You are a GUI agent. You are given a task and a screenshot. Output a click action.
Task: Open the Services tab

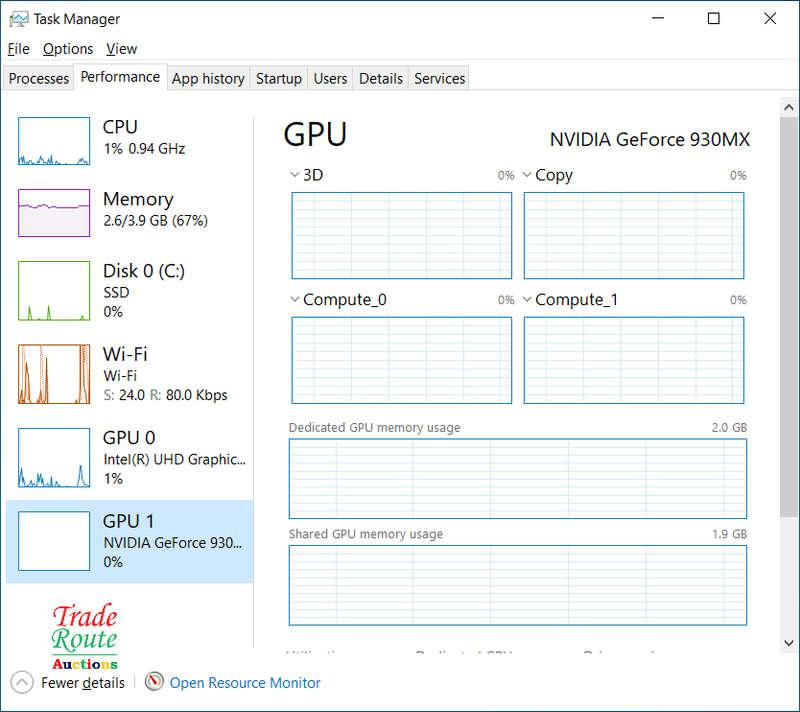tap(439, 79)
